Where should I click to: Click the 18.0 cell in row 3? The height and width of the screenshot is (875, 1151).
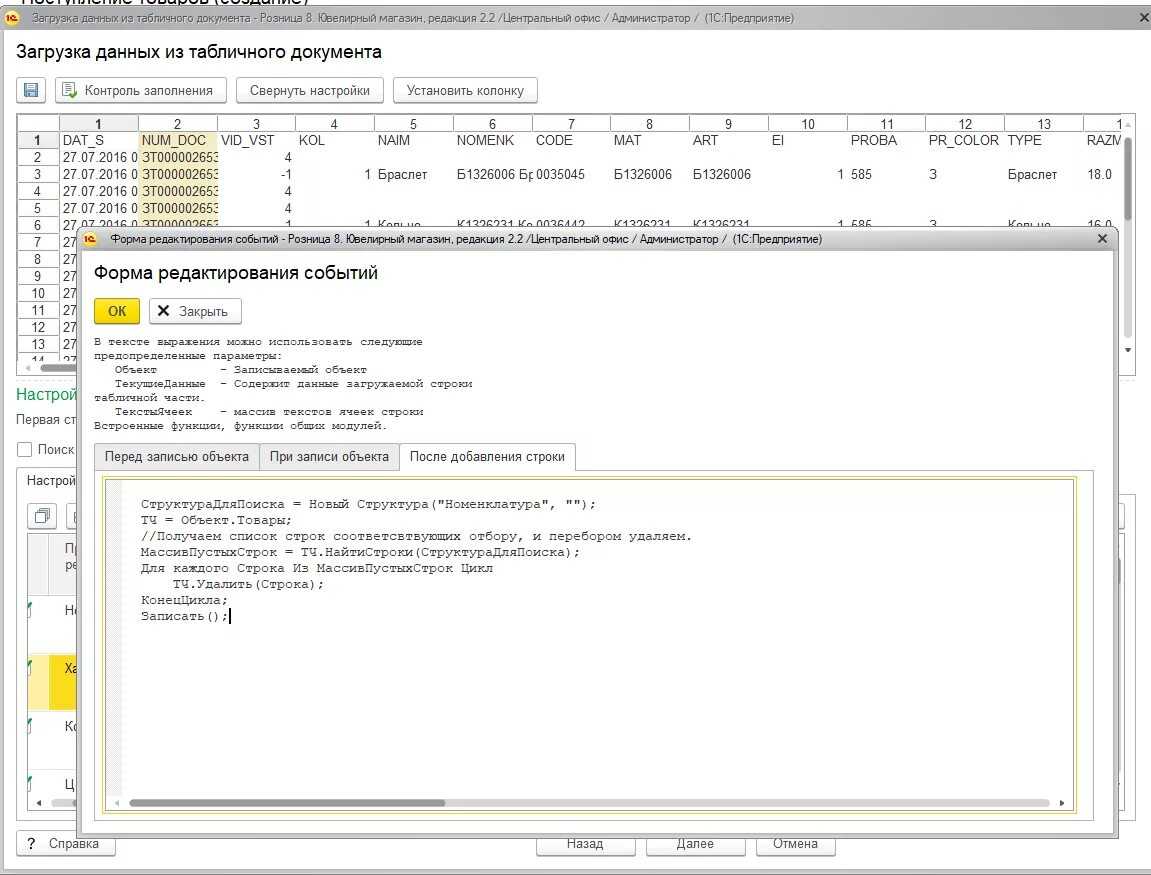1101,175
